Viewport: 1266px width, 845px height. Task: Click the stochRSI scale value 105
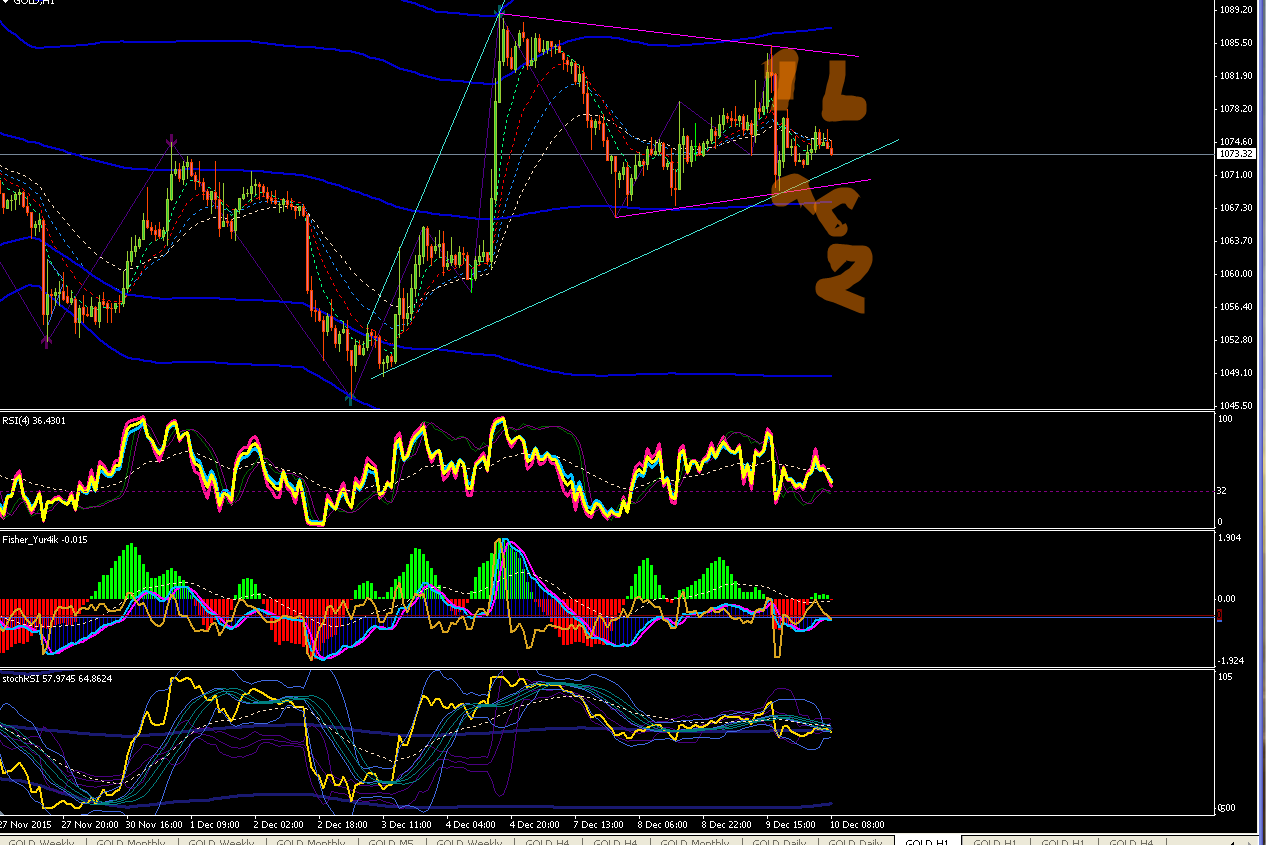1226,677
